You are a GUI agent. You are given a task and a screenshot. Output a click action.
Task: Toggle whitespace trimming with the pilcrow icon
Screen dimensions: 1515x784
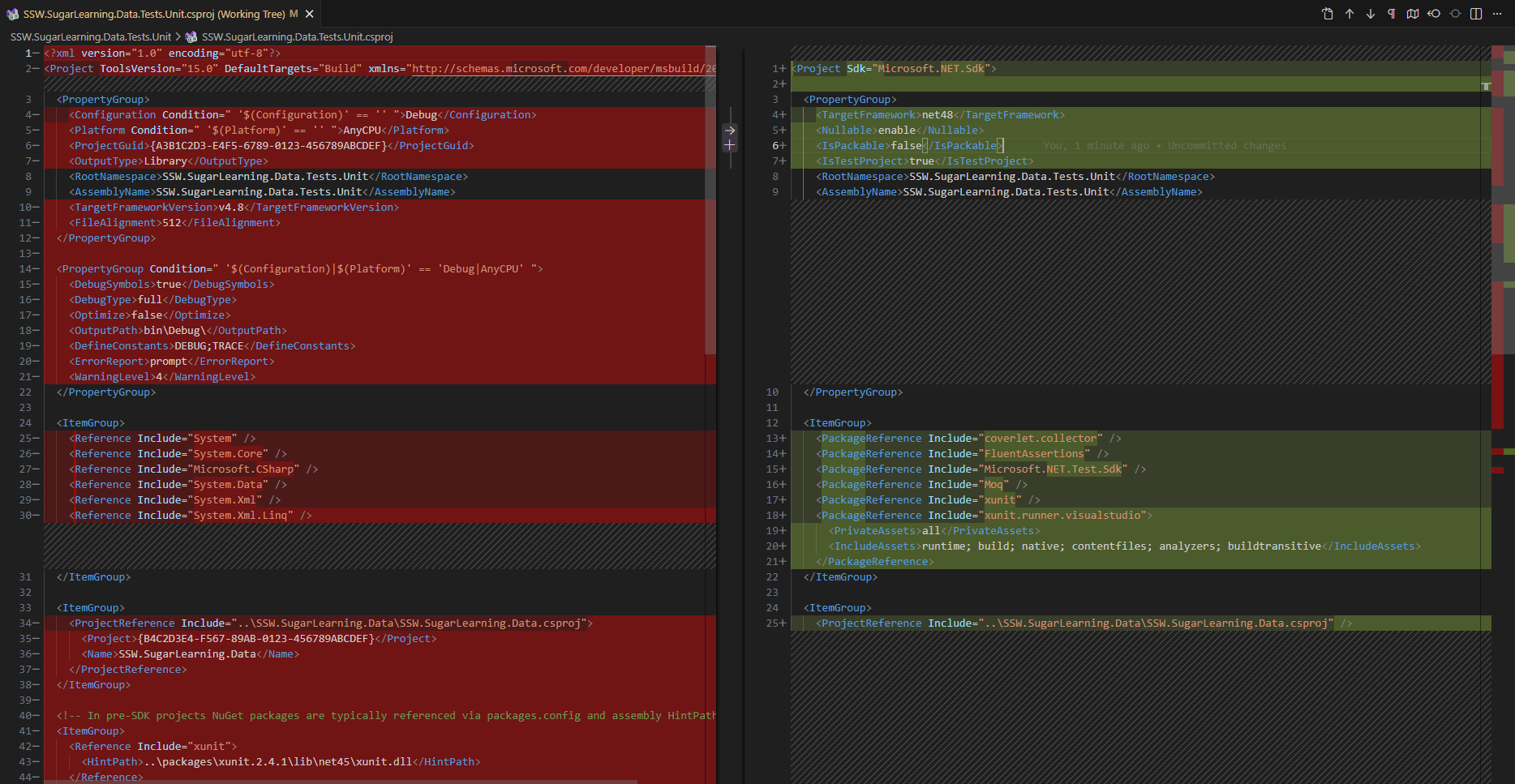pyautogui.click(x=1392, y=14)
